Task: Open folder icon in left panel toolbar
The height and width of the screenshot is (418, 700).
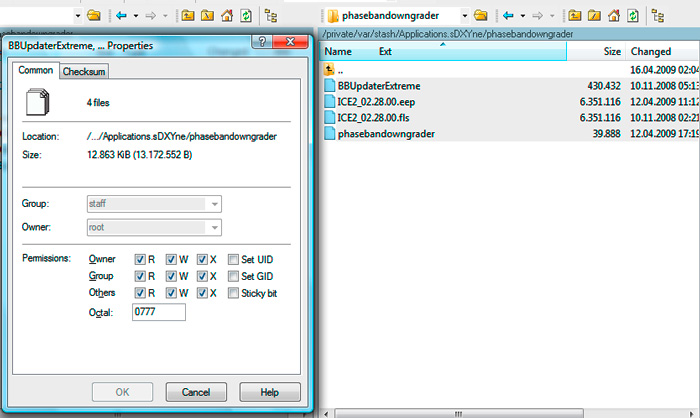Action: 93,16
